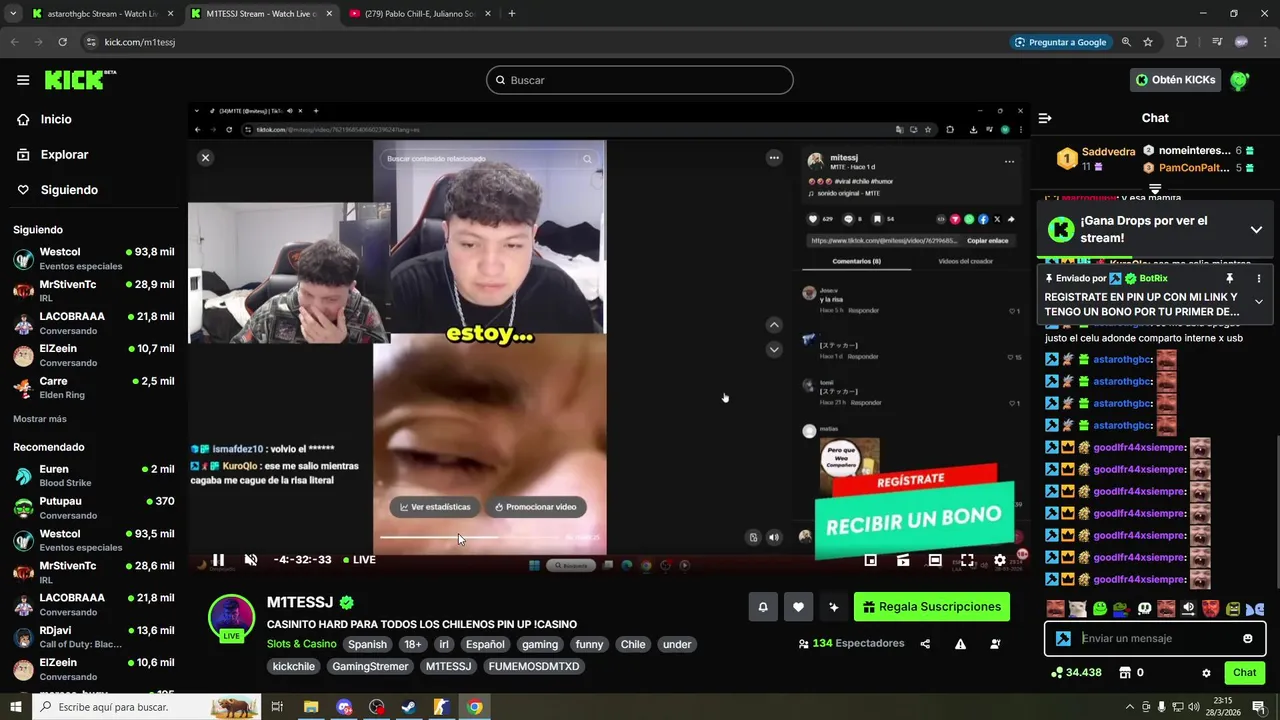Toggle theater mode in player
Image resolution: width=1280 pixels, height=720 pixels.
(x=935, y=560)
